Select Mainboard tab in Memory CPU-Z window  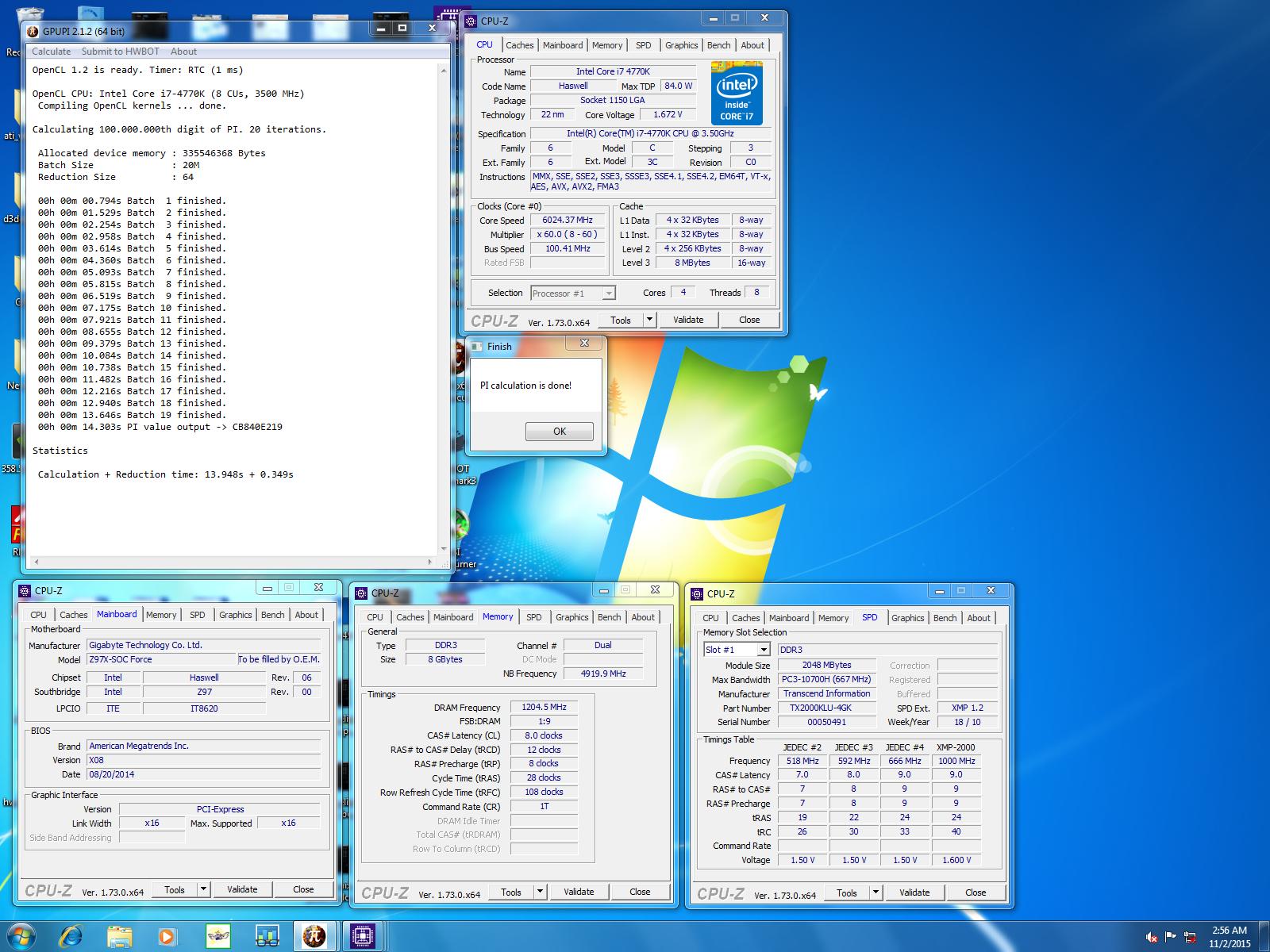click(x=453, y=617)
